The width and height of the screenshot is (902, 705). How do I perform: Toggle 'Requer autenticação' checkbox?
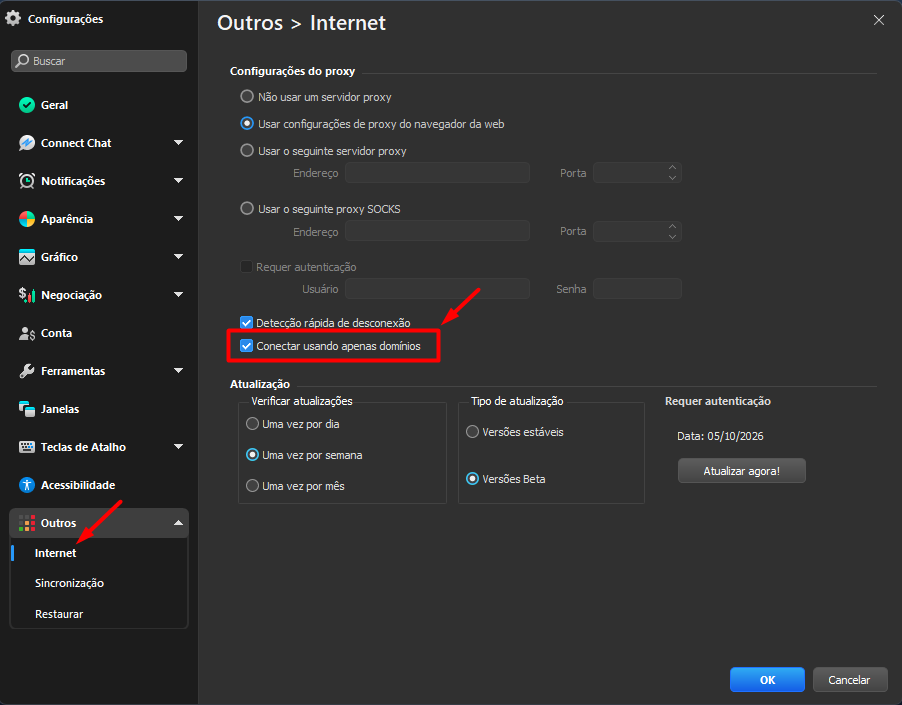[x=246, y=266]
